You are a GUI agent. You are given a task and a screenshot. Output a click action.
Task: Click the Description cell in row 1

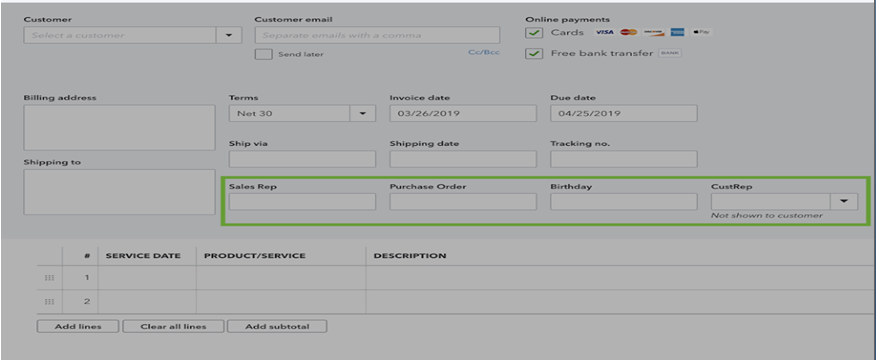coord(621,278)
